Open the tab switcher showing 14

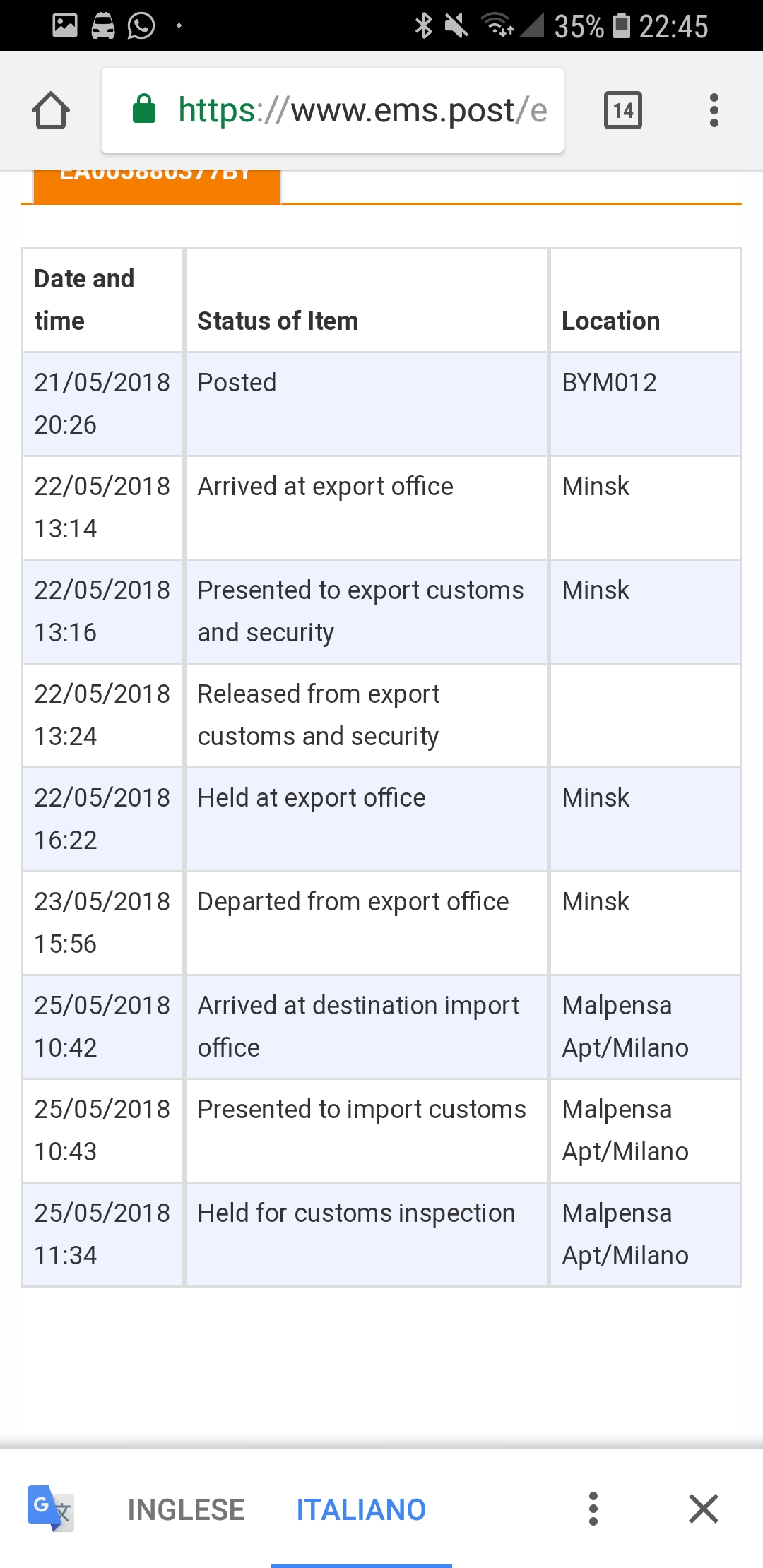(x=622, y=111)
